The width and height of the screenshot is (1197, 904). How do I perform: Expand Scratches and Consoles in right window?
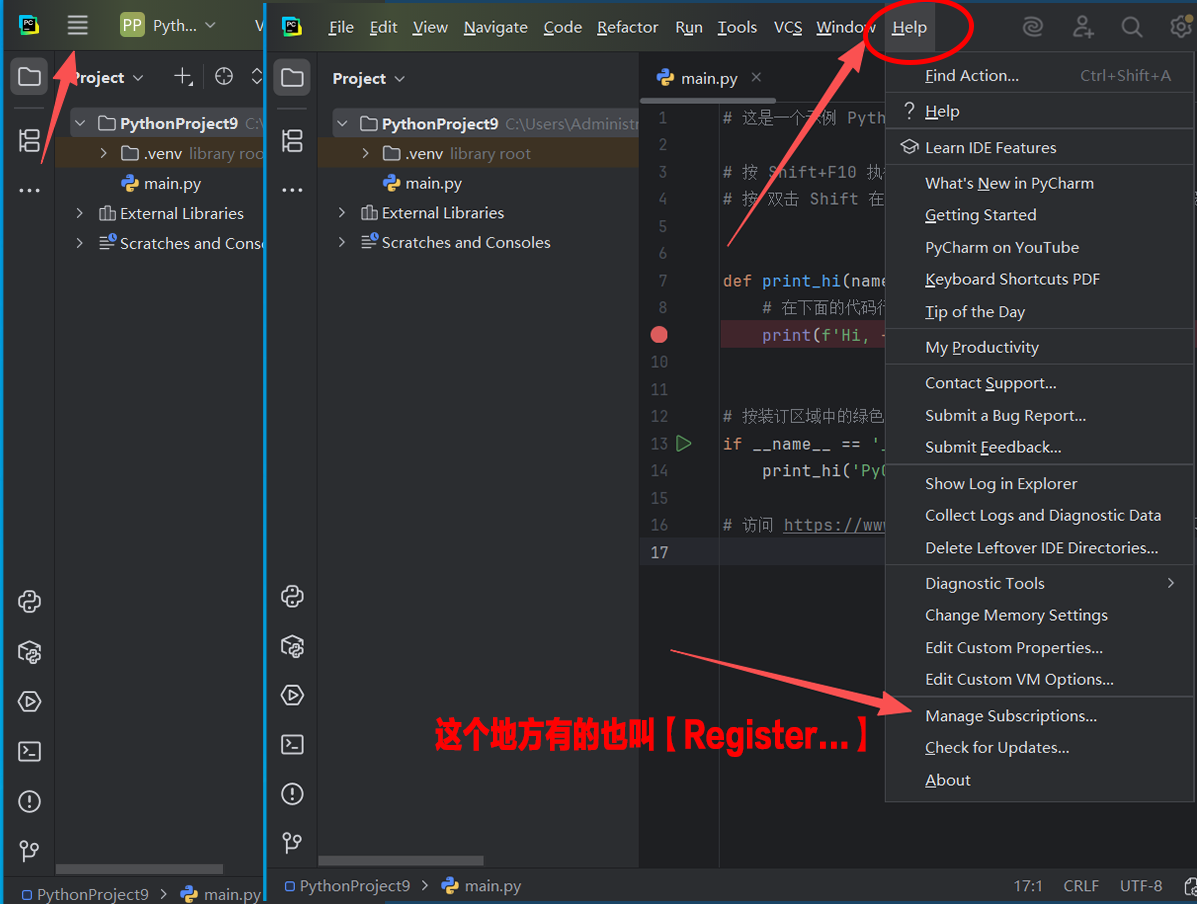pyautogui.click(x=342, y=243)
